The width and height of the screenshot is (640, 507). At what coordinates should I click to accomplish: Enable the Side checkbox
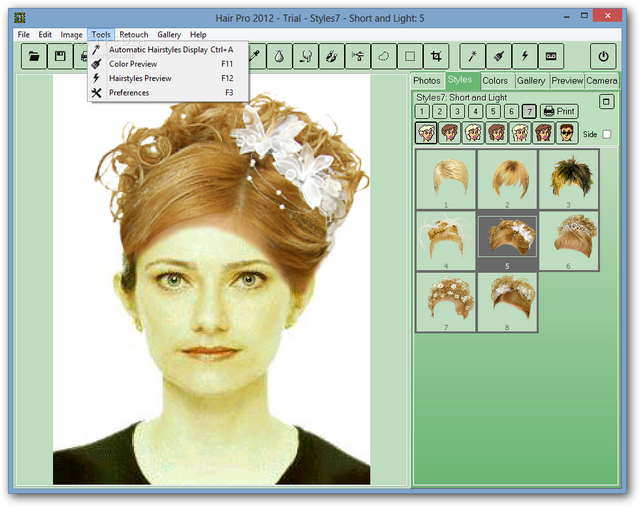click(x=606, y=134)
